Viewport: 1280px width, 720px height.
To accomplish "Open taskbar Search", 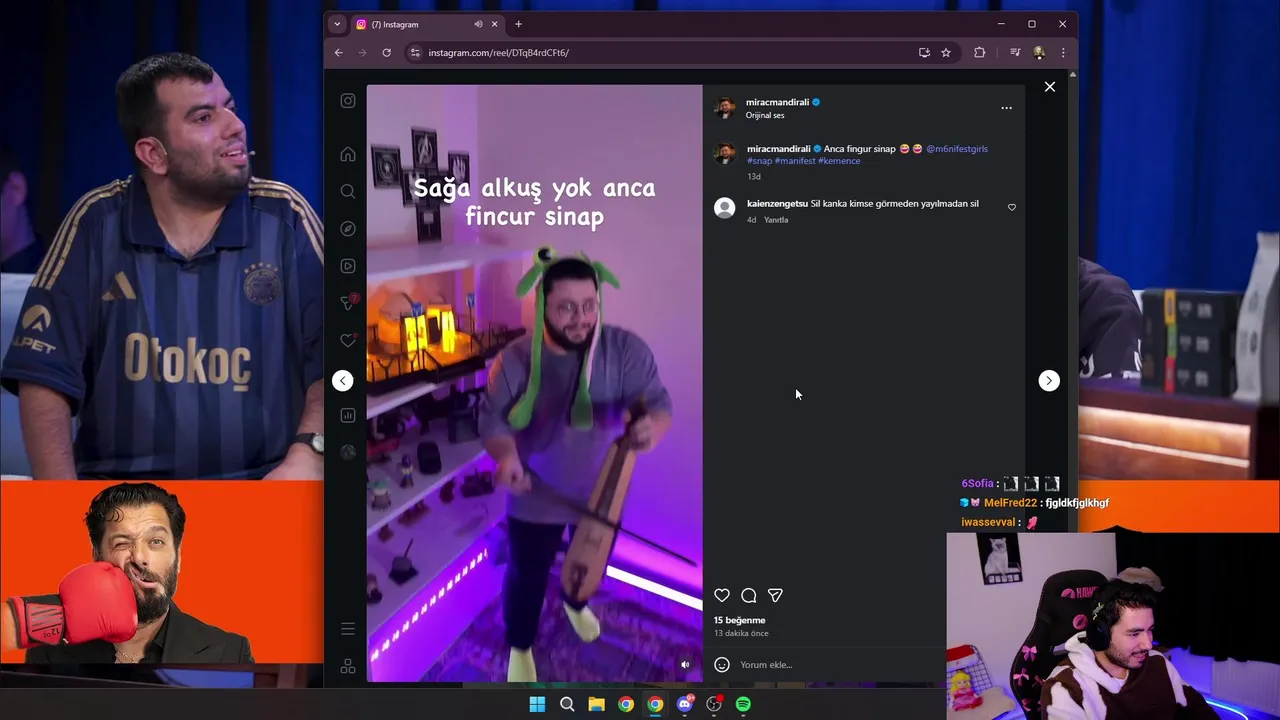I will click(567, 704).
